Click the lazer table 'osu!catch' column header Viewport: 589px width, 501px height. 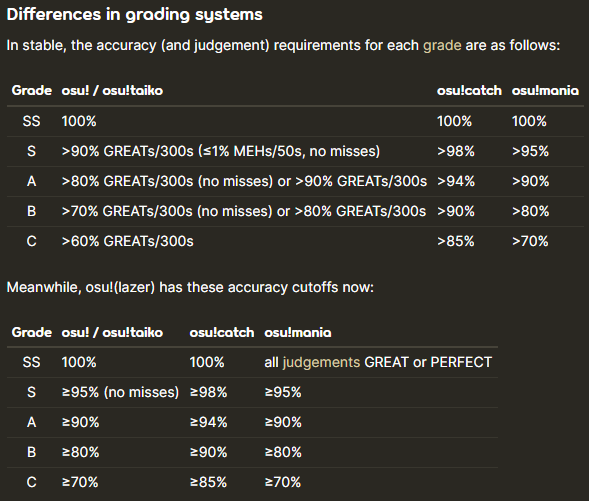[222, 332]
